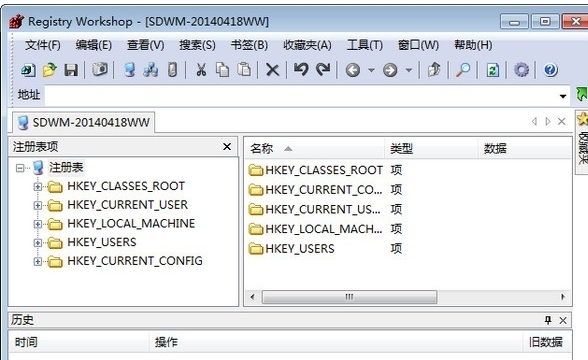Select the SDWM-20140418WW tab
588x360 pixels.
[84, 123]
